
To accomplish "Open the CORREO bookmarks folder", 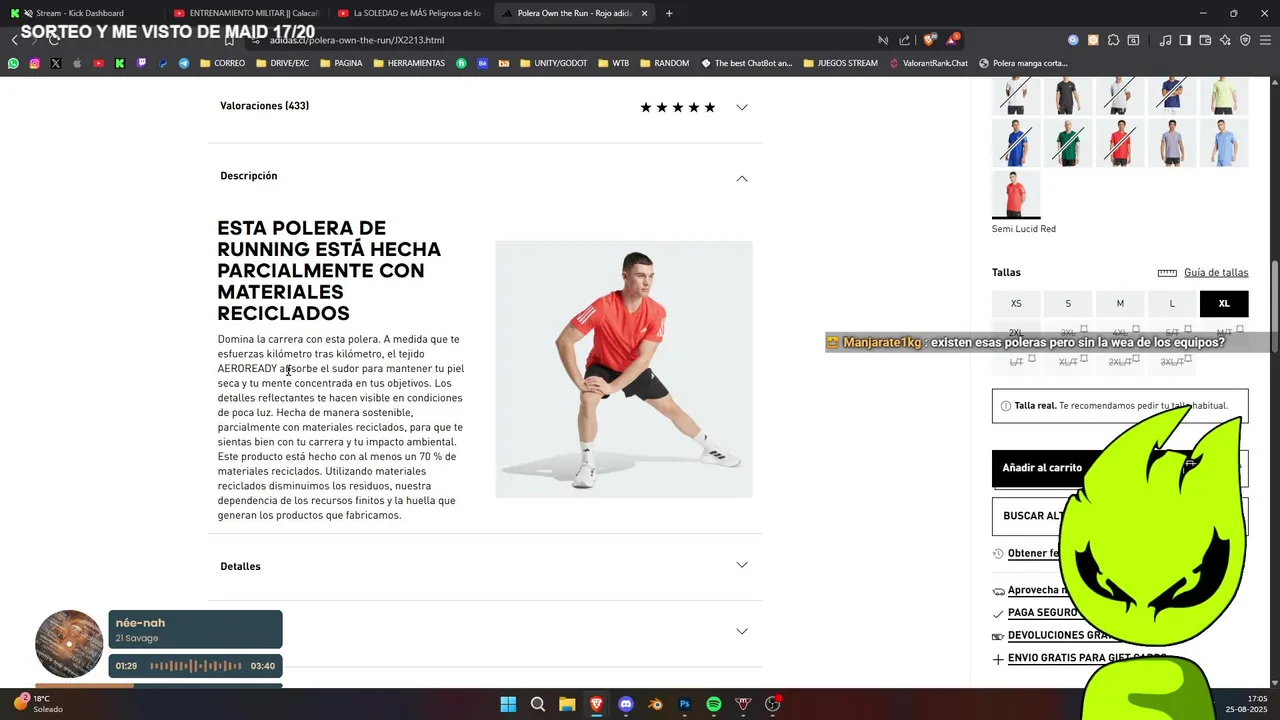I will [223, 63].
